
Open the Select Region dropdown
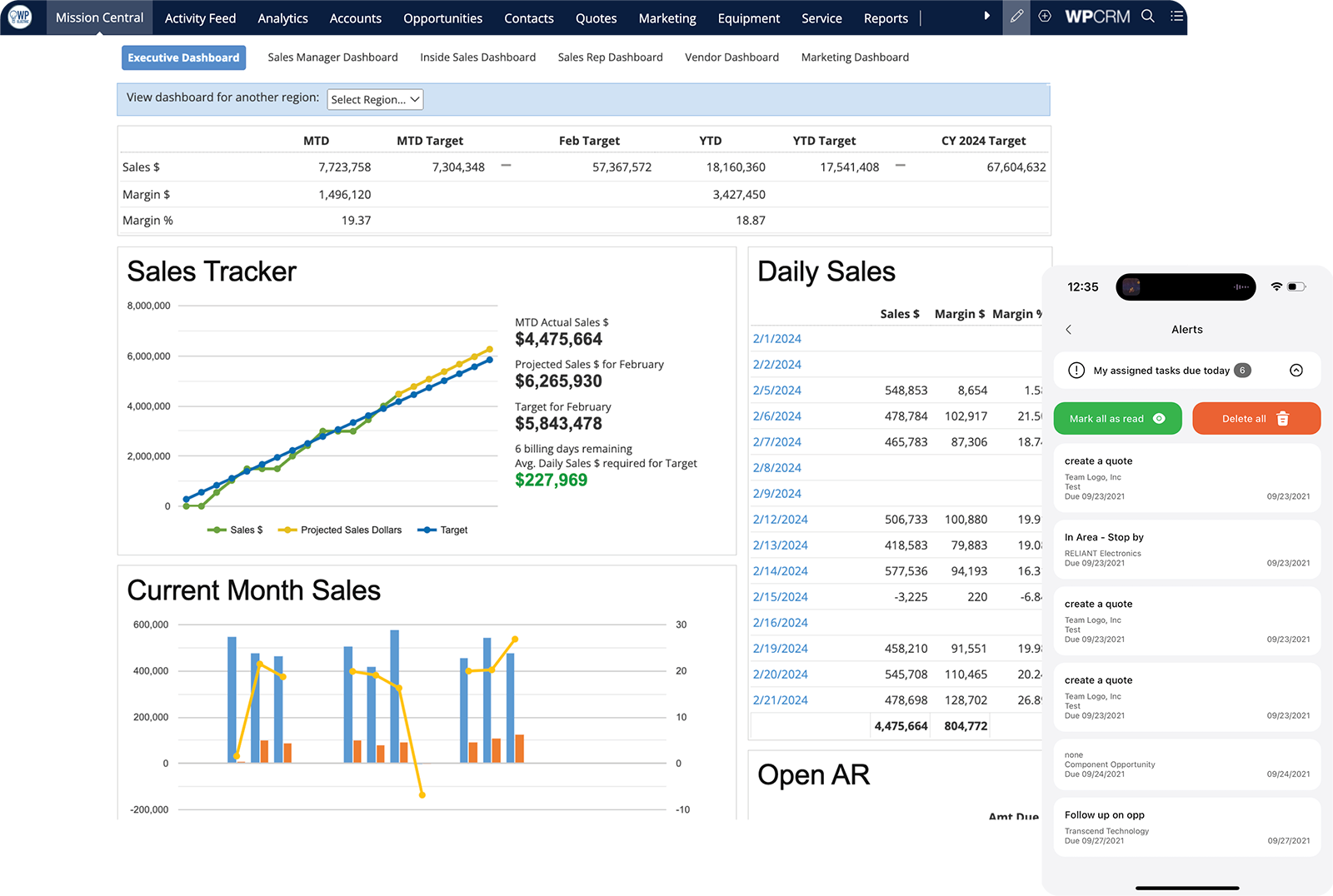click(375, 99)
